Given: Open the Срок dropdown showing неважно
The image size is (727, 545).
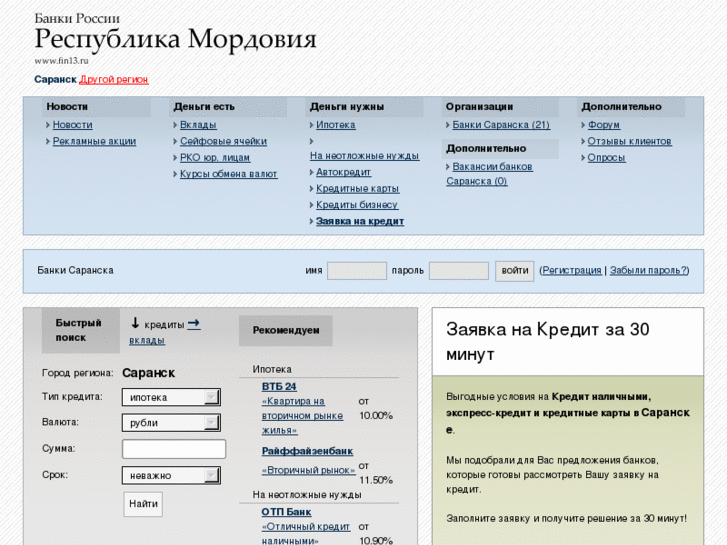Looking at the screenshot, I should pos(211,476).
